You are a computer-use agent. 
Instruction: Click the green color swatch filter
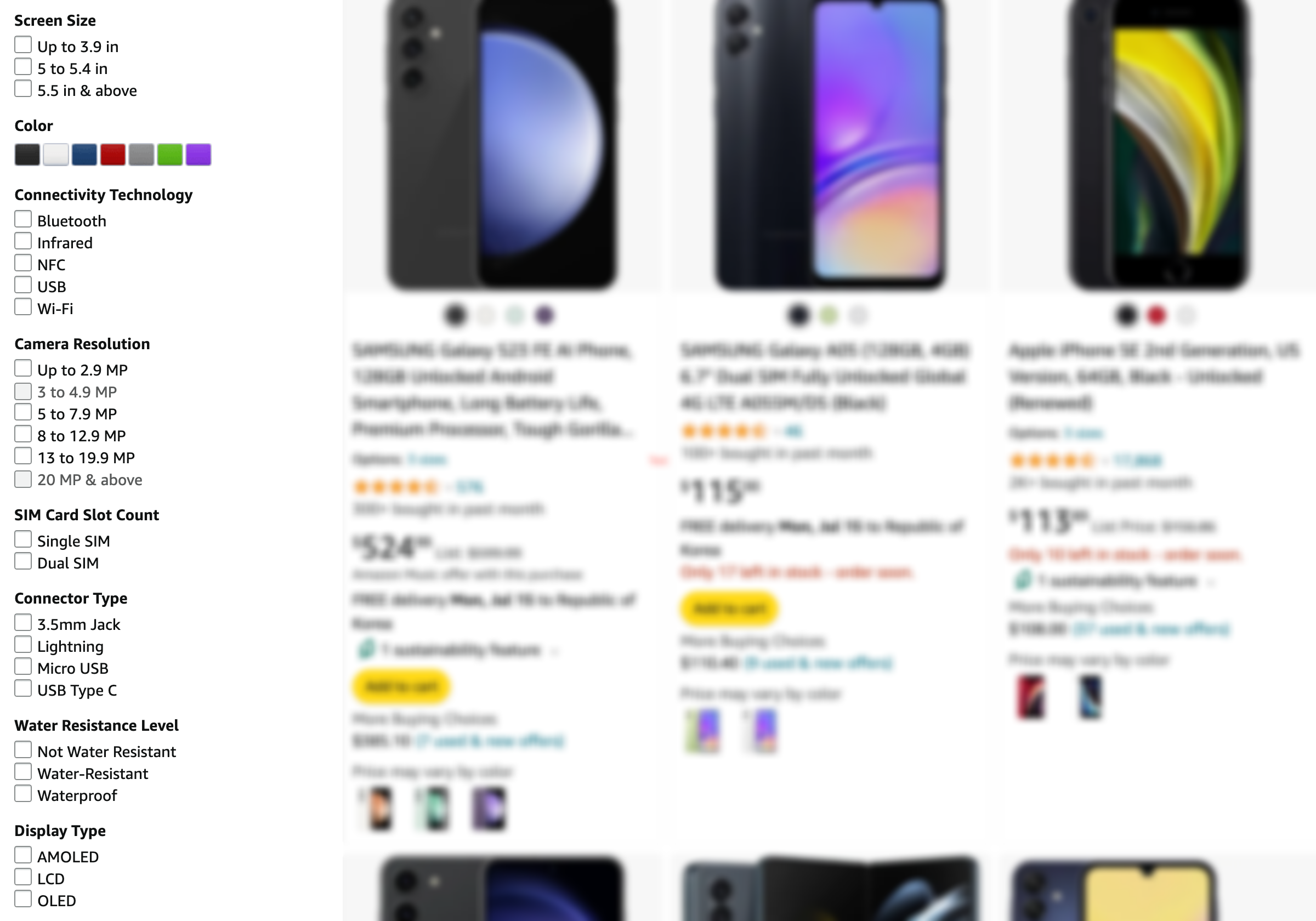click(x=171, y=154)
